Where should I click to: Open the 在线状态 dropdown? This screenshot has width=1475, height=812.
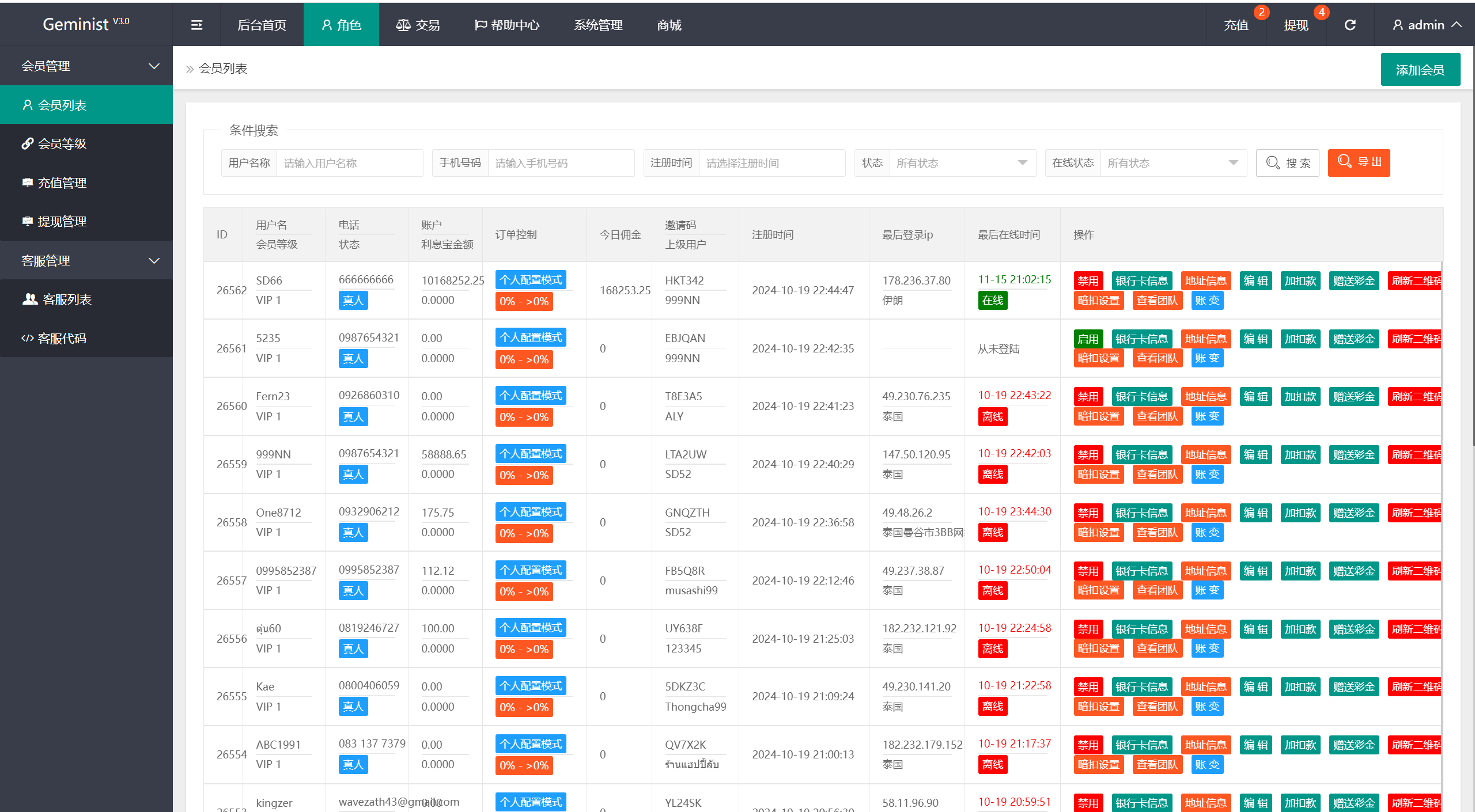pyautogui.click(x=1173, y=163)
